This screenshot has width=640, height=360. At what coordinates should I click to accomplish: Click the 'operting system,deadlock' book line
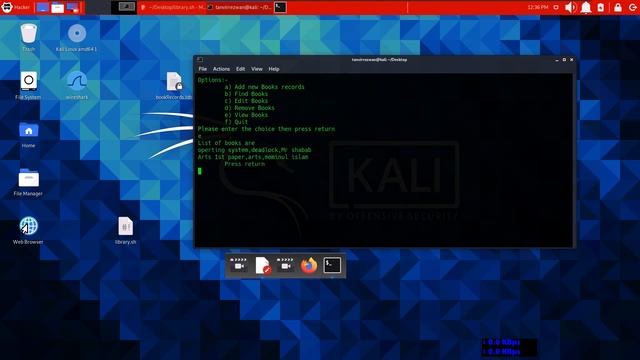[x=254, y=150]
